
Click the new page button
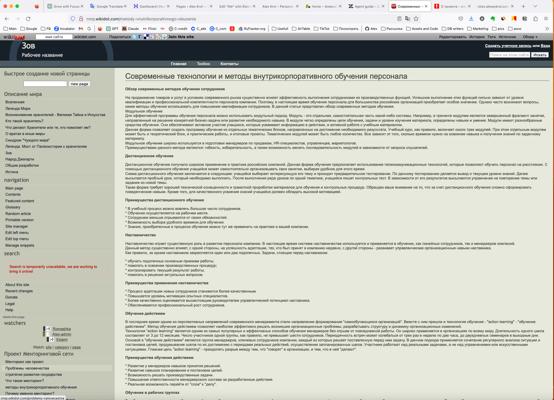click(79, 84)
